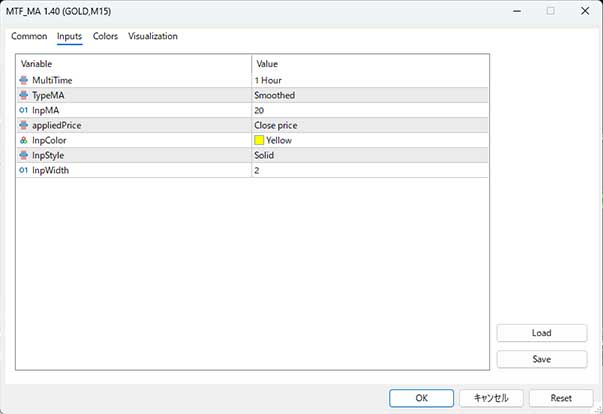Click the OK button
Viewport: 603px width, 414px height.
coord(421,398)
